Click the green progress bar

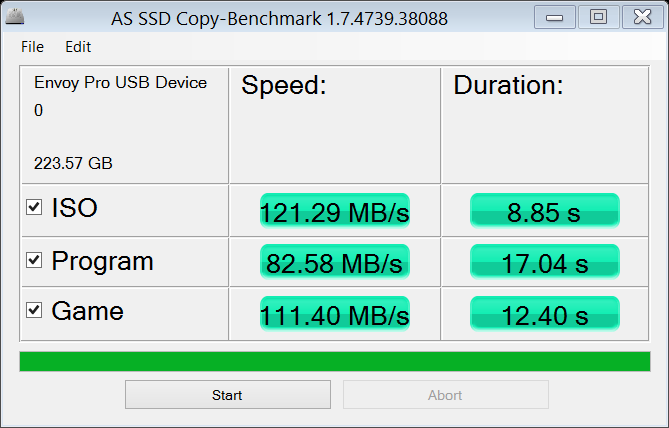[x=334, y=361]
